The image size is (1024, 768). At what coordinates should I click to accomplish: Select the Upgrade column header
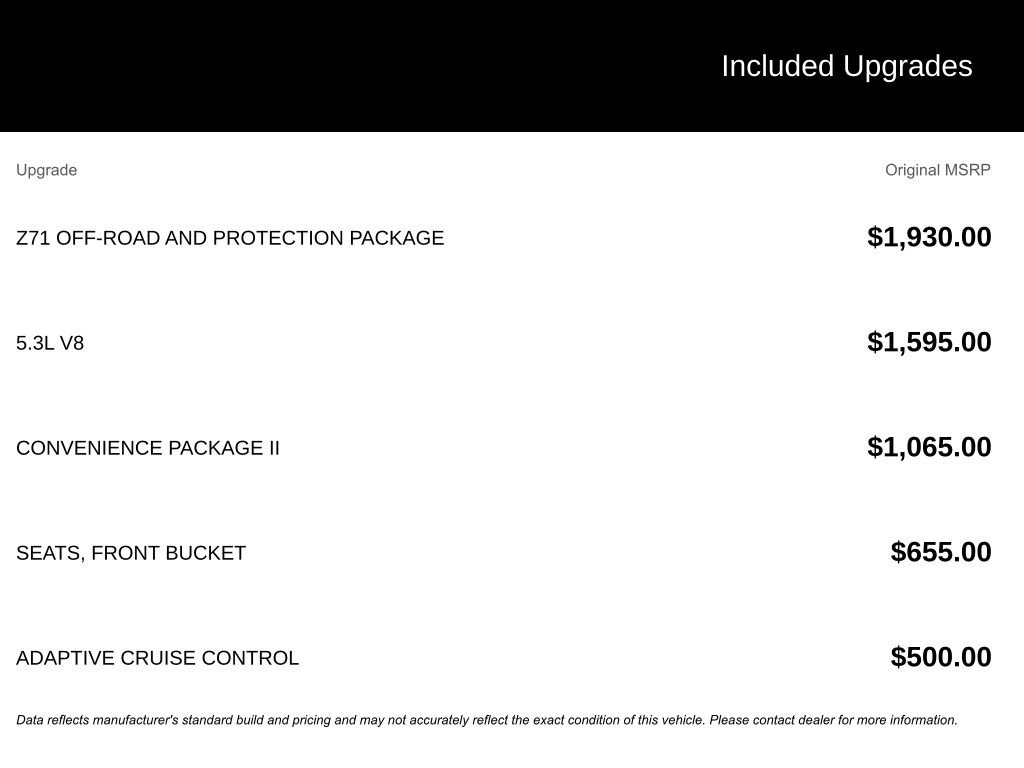click(x=46, y=170)
